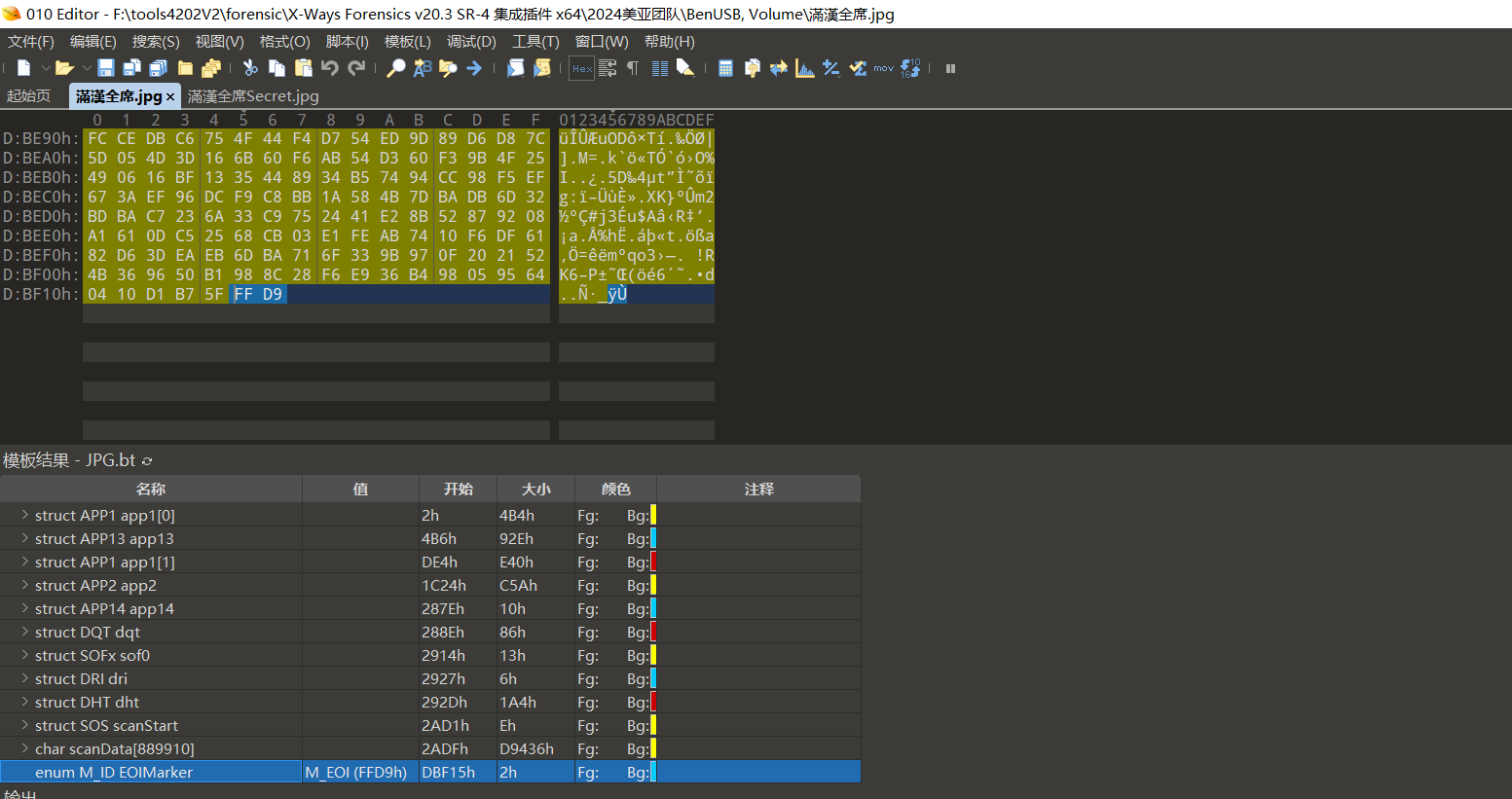Image resolution: width=1512 pixels, height=799 pixels.
Task: Click the 注释 column header
Action: coord(759,489)
